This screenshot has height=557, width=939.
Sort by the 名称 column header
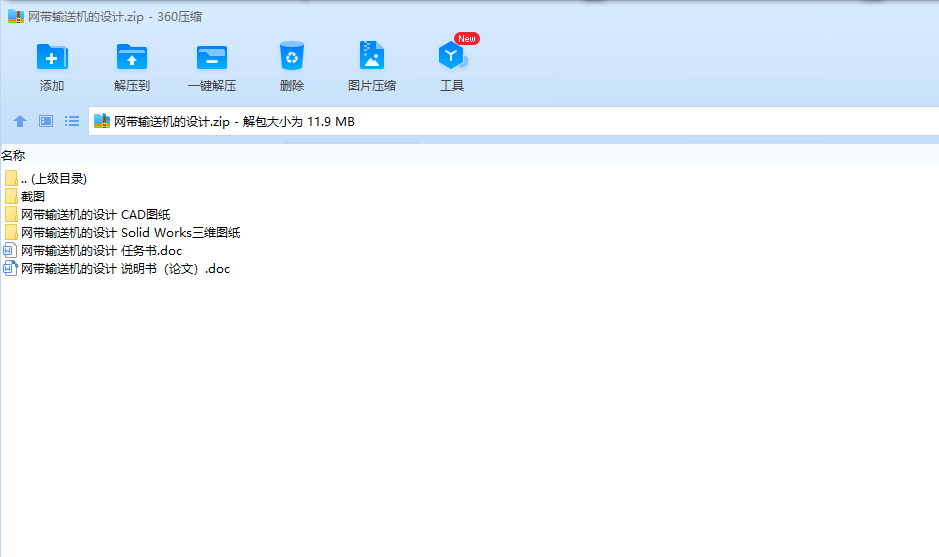click(x=13, y=156)
